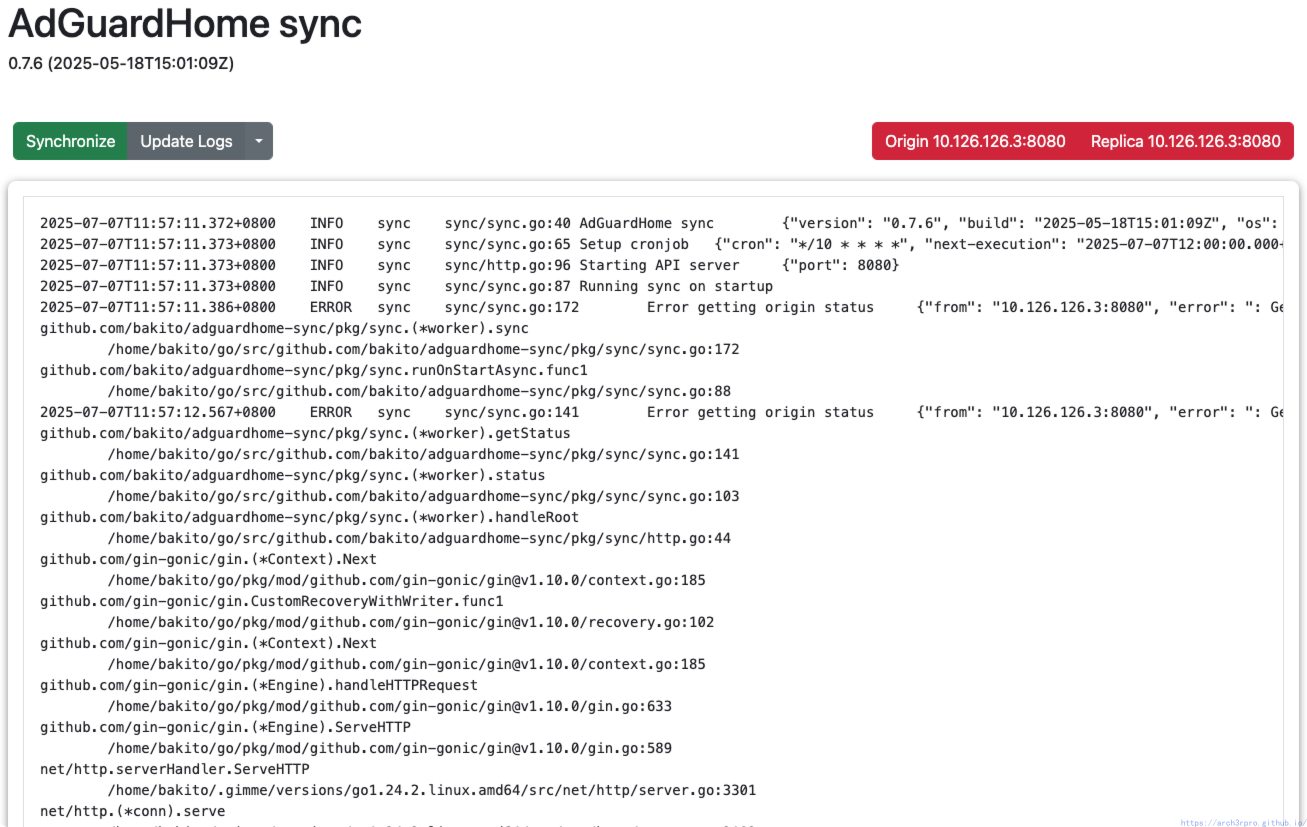Click the path line ending 'pkg/sync/sync.go:88'
Viewport: 1307px width, 827px height.
419,391
